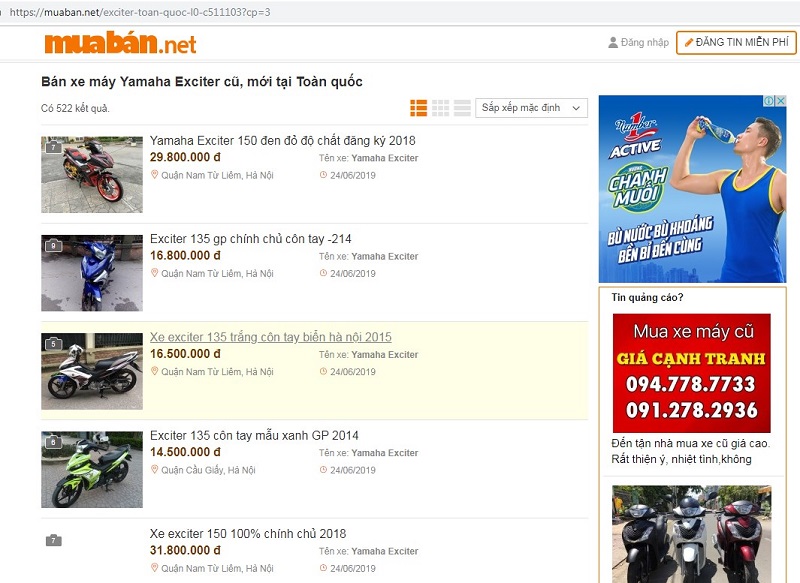
Task: Click price 16.800.000 đ
Action: tap(185, 256)
